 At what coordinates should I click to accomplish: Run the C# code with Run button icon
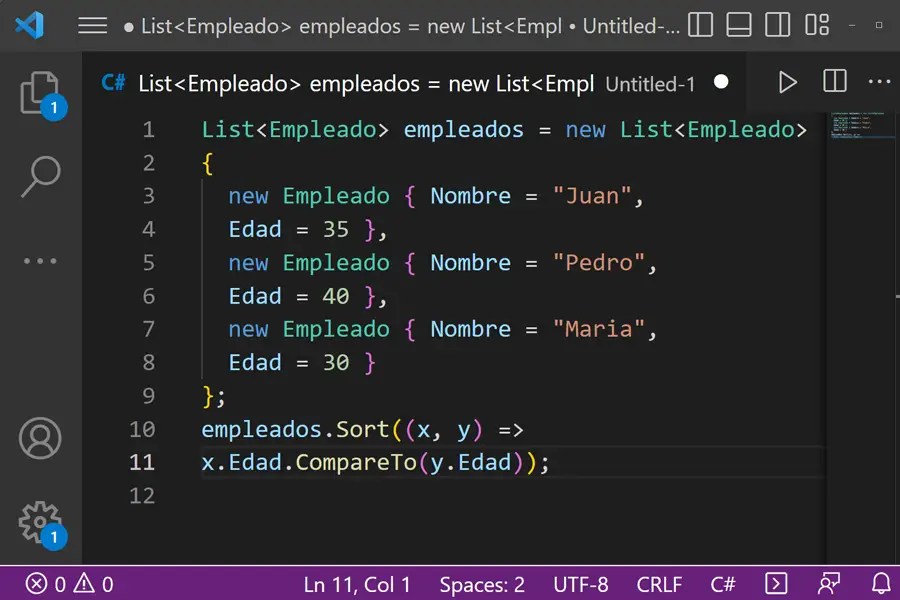click(787, 82)
